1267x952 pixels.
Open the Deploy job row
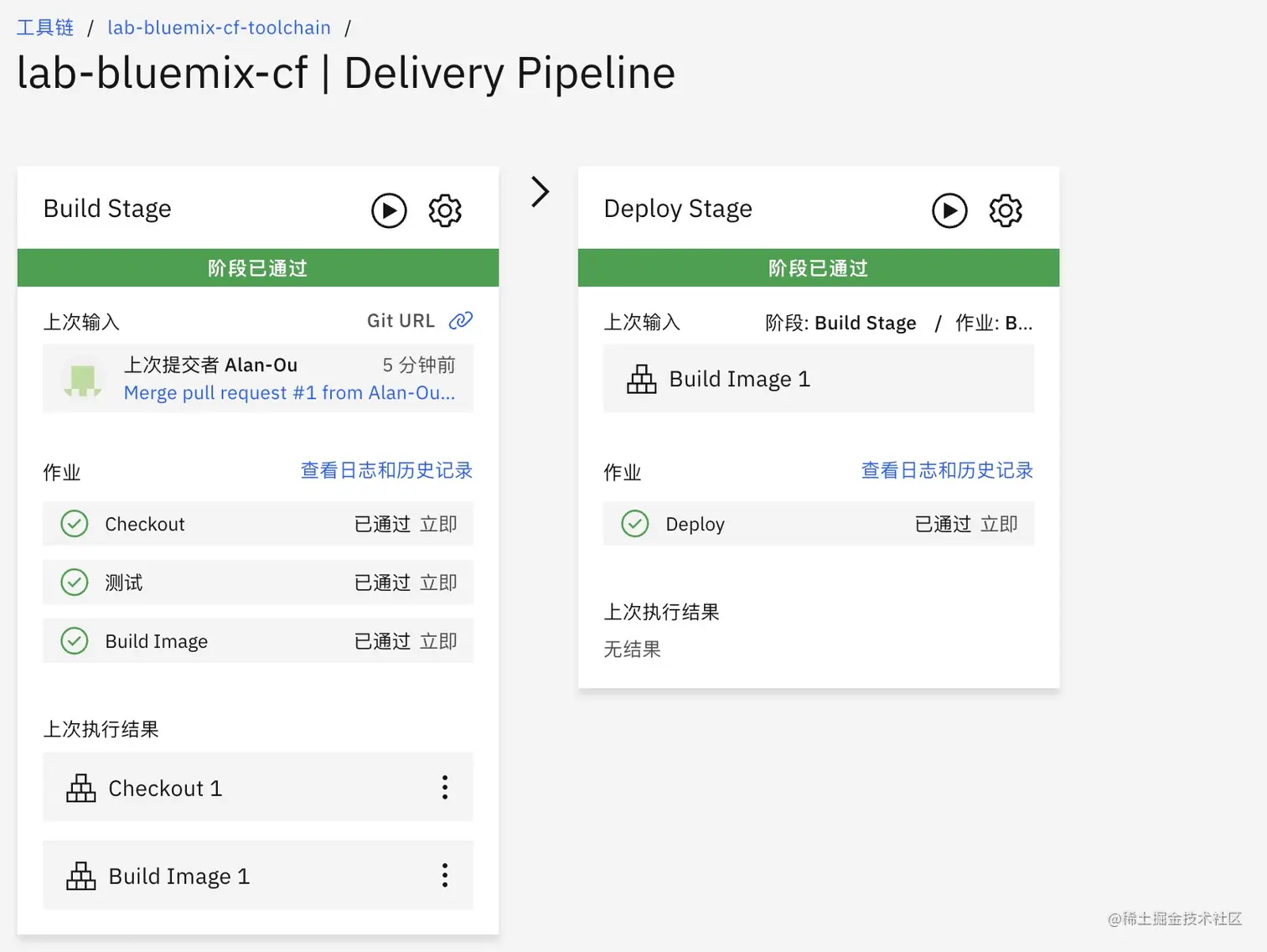click(819, 524)
